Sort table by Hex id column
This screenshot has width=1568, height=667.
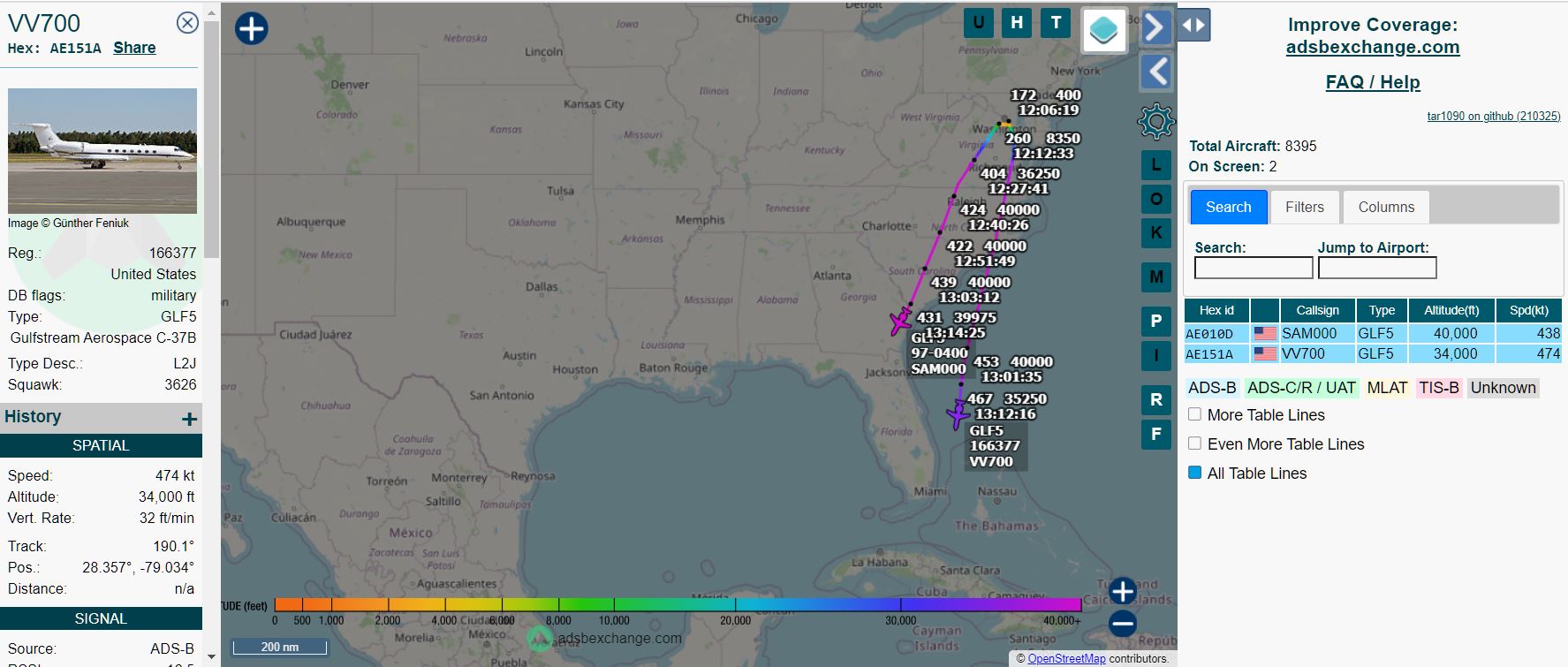tap(1216, 310)
